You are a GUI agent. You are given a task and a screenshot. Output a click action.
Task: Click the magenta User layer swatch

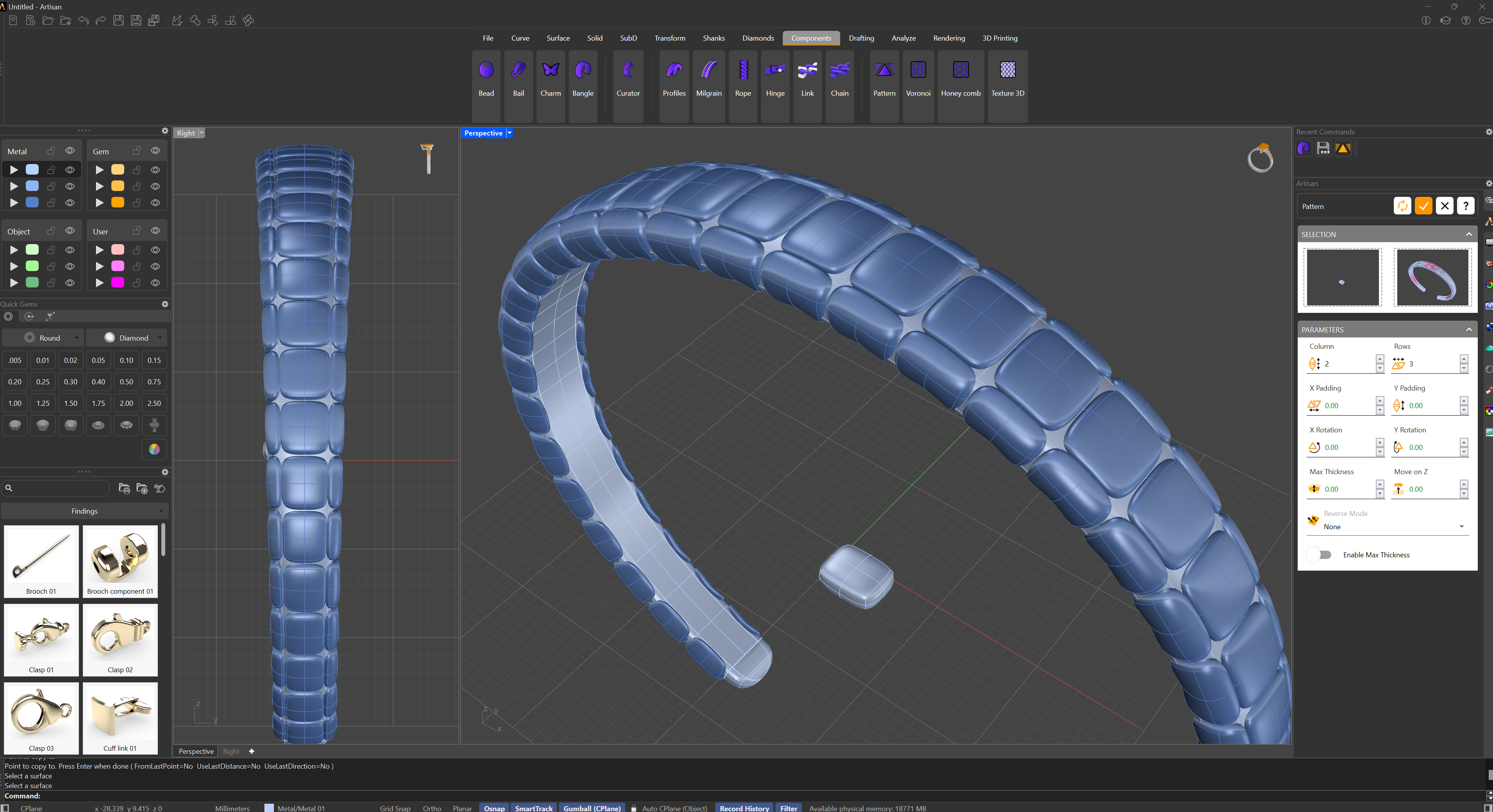118,282
